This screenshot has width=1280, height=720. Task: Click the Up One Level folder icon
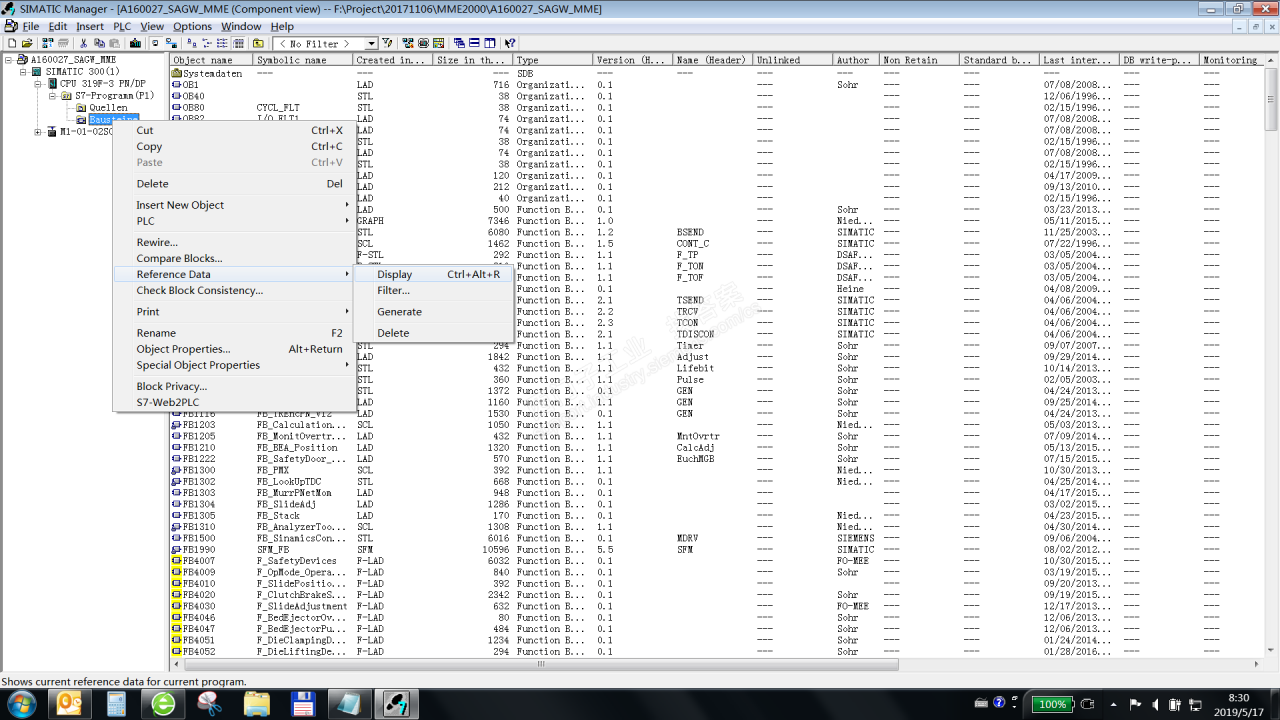(x=257, y=43)
